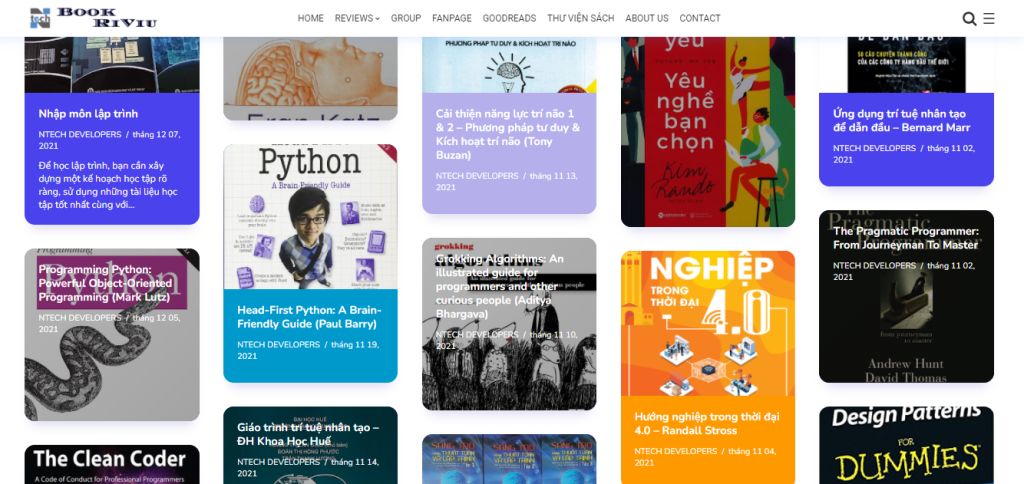The image size is (1024, 484).
Task: Click NTECH DEVELOPERS author on Head-First Python card
Action: [279, 344]
